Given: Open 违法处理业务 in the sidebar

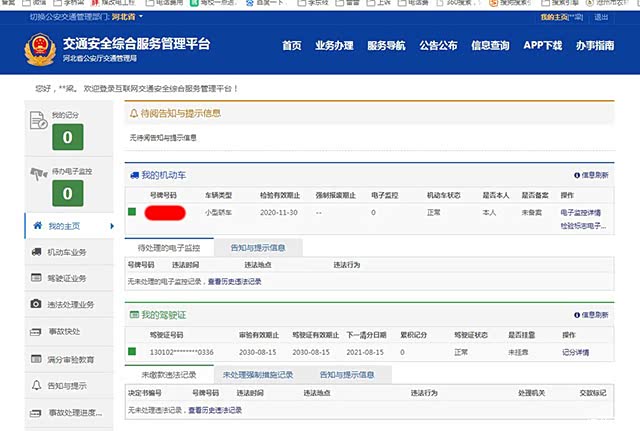Looking at the screenshot, I should pos(70,303).
